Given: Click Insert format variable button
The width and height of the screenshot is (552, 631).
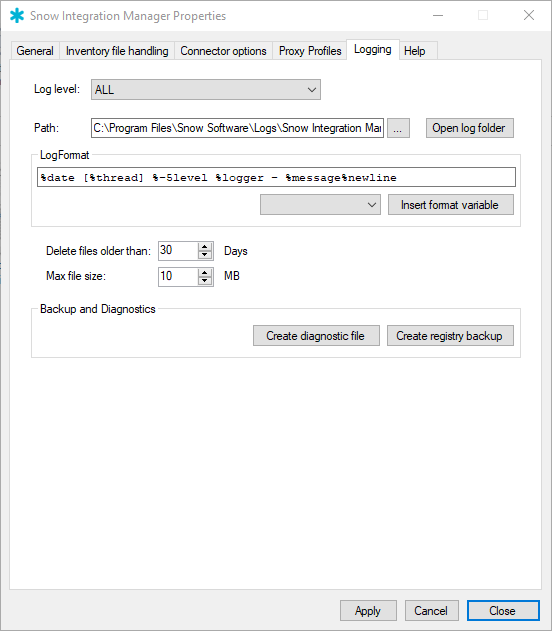Looking at the screenshot, I should tap(451, 205).
